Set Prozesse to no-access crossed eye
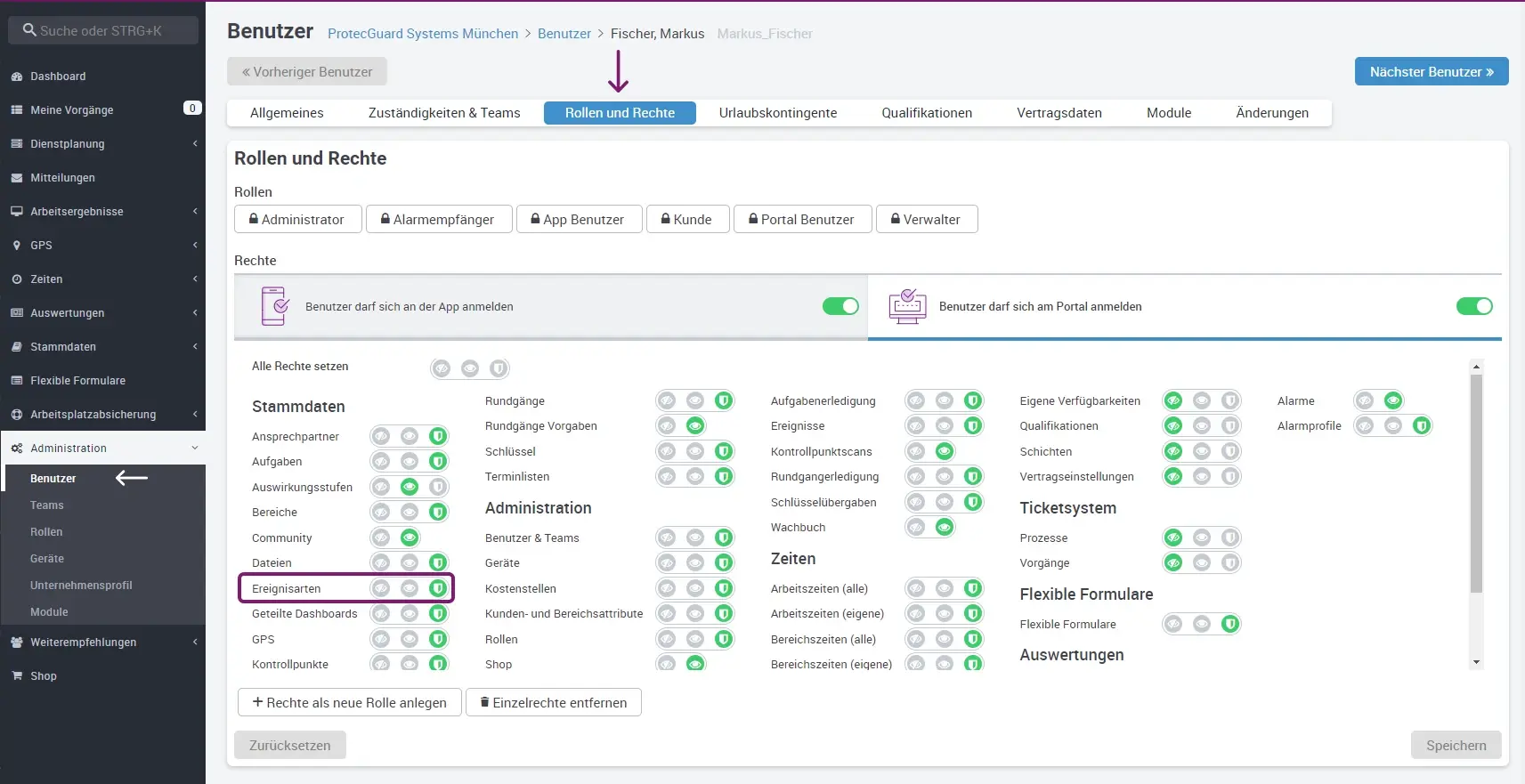 pyautogui.click(x=1173, y=537)
